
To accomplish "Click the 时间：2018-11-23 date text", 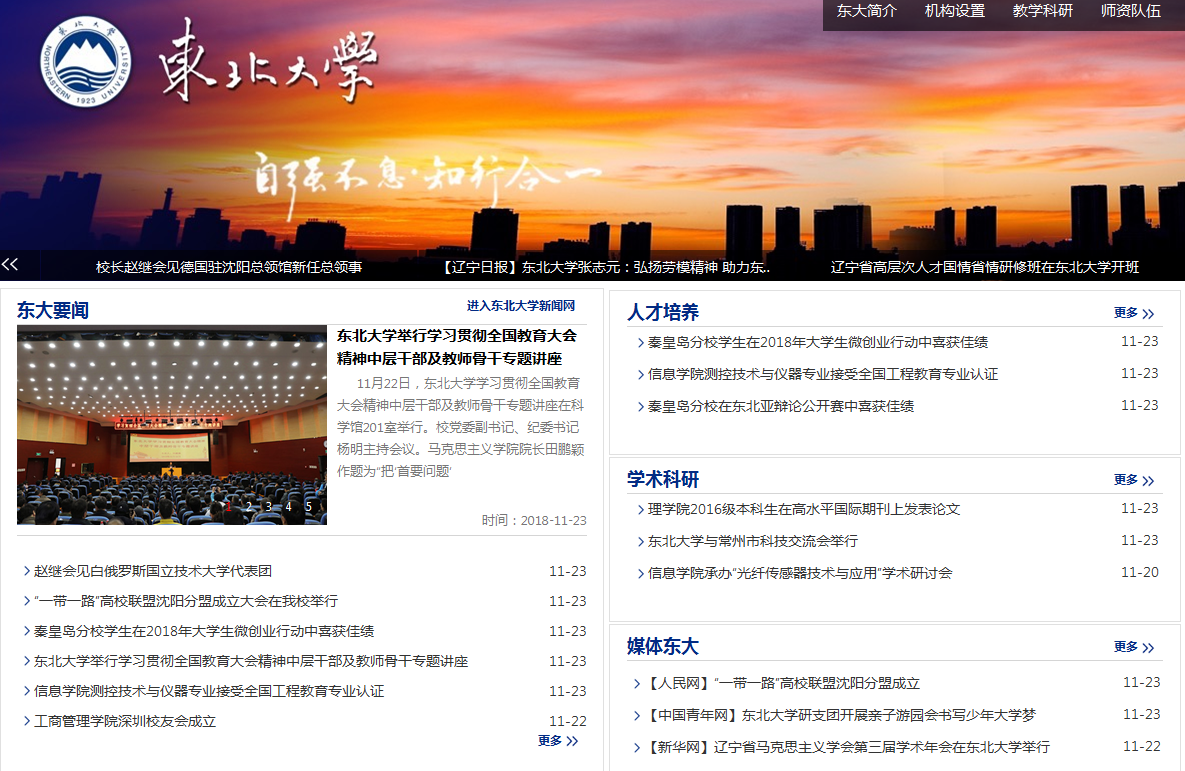I will point(534,521).
